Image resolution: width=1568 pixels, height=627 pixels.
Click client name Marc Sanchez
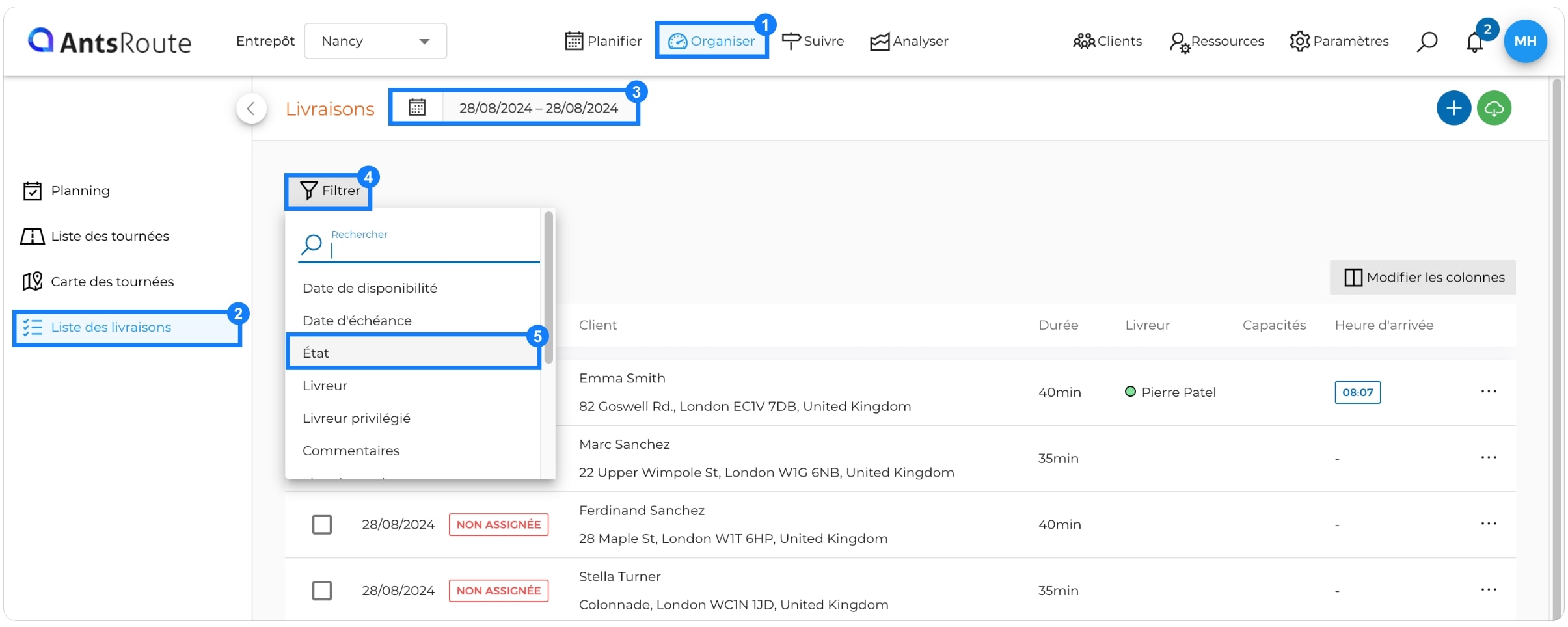point(624,445)
